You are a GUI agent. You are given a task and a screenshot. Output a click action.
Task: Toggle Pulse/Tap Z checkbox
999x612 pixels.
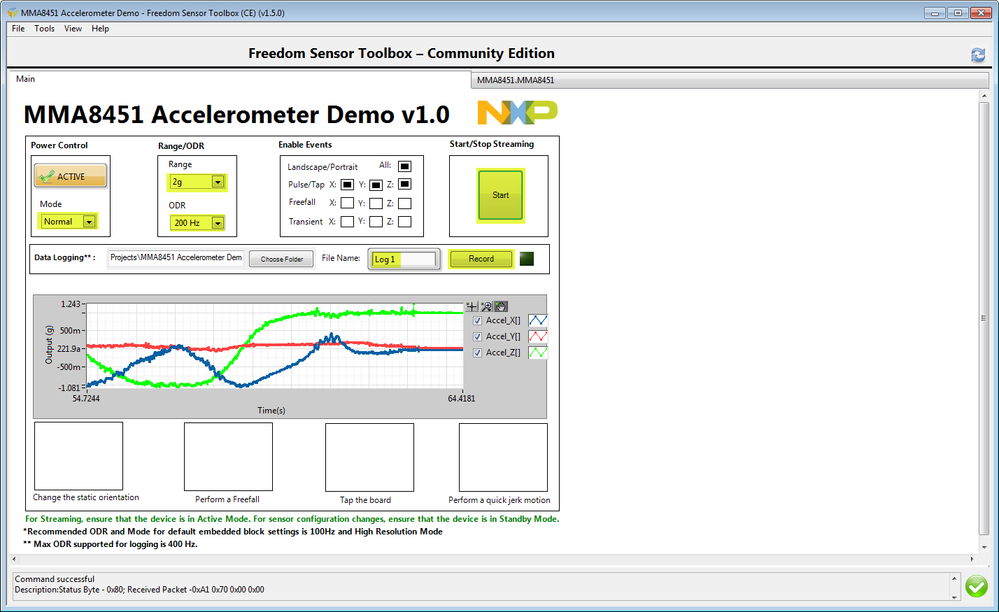click(x=405, y=184)
